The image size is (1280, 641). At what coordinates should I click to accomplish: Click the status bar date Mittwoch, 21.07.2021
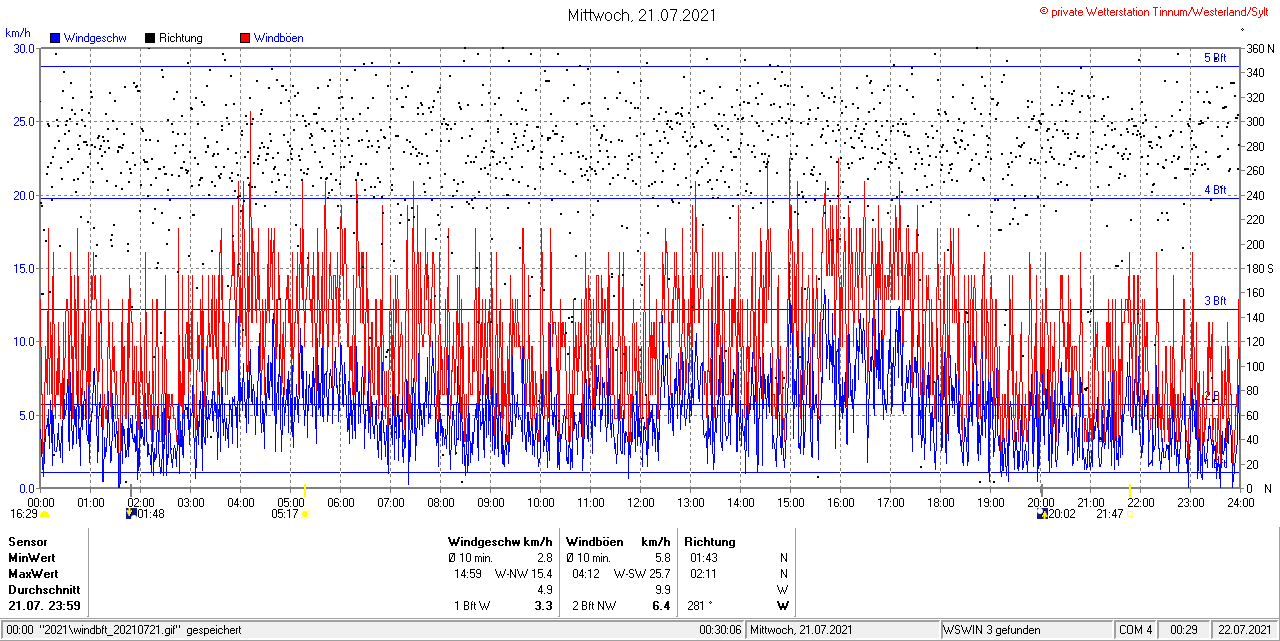(x=802, y=630)
